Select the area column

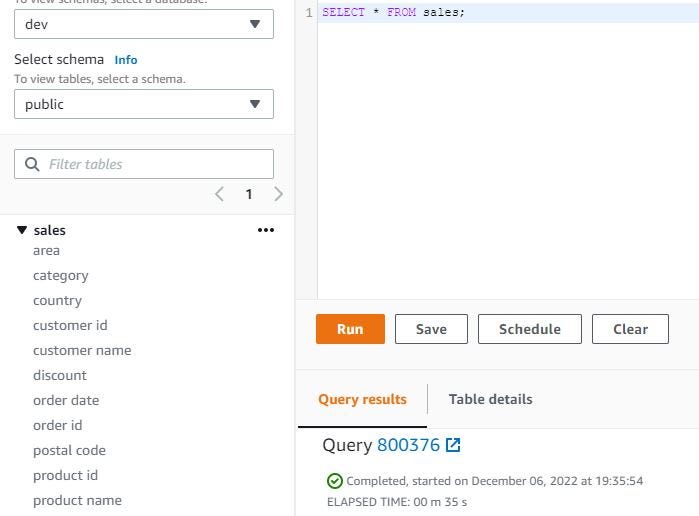tap(46, 251)
